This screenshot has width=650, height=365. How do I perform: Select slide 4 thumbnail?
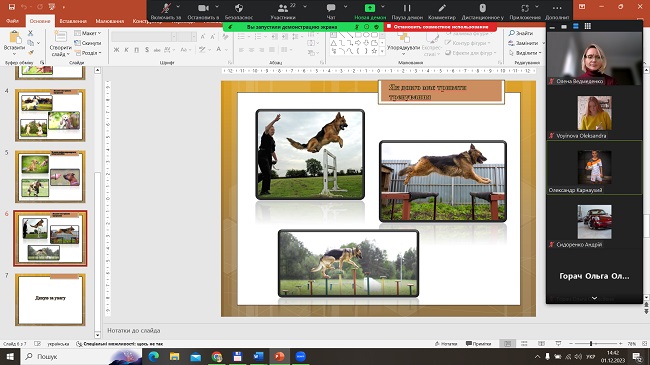[50, 115]
